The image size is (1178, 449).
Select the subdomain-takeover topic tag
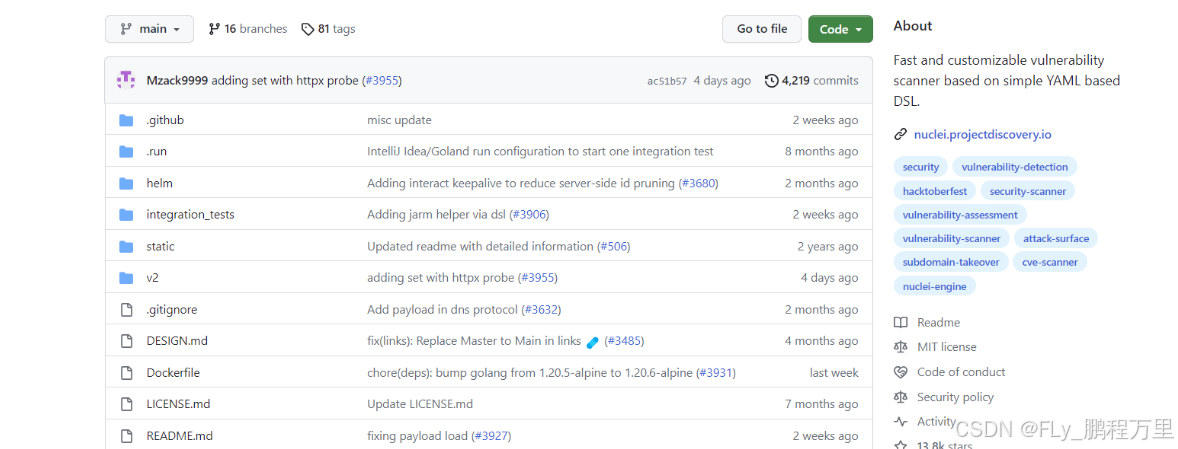tap(951, 263)
